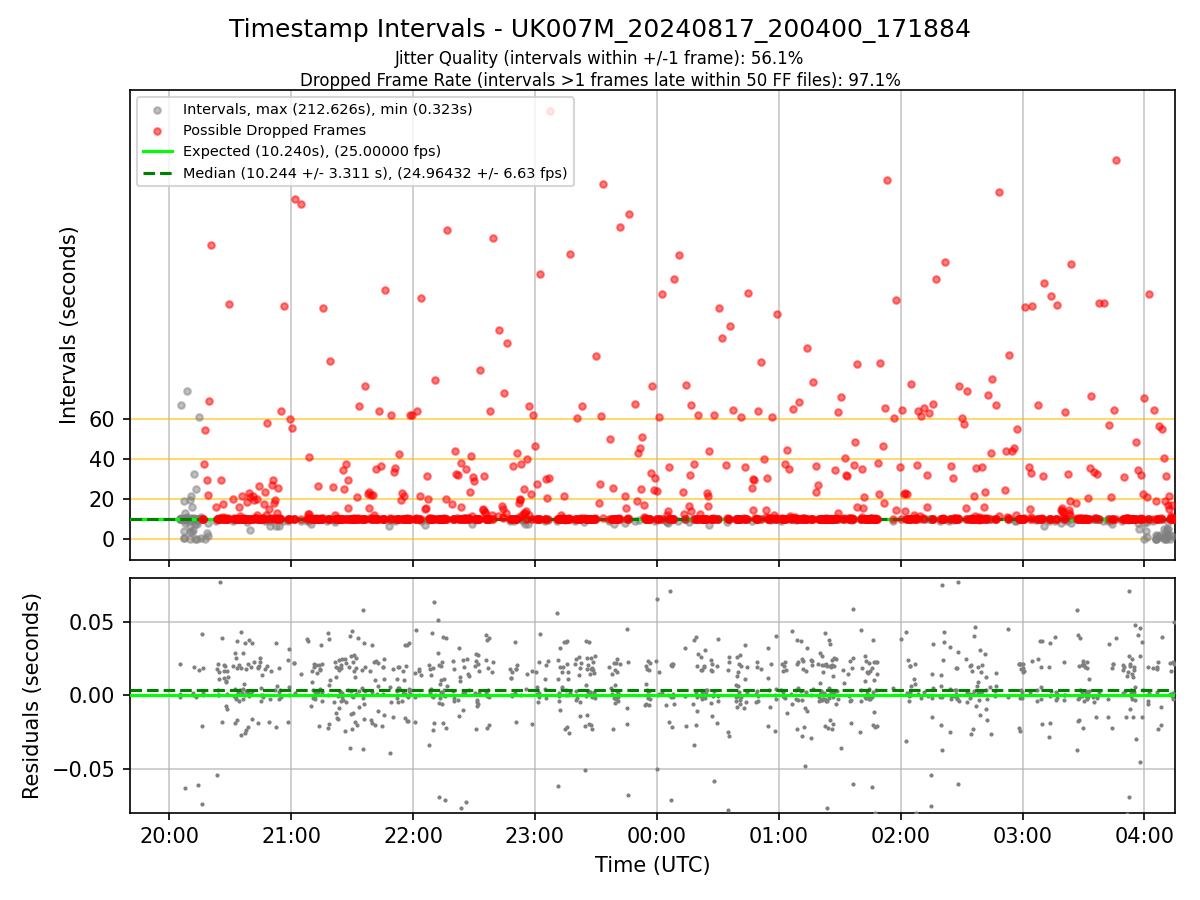Click the red marker for 'Possible Dropped Frames'

click(156, 130)
